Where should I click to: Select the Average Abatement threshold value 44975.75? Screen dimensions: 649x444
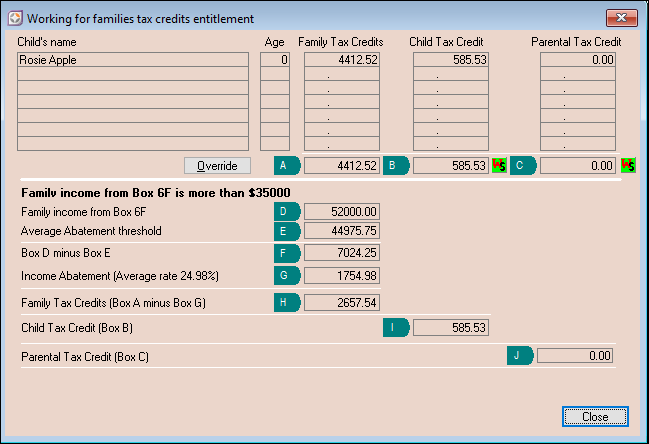tap(341, 231)
